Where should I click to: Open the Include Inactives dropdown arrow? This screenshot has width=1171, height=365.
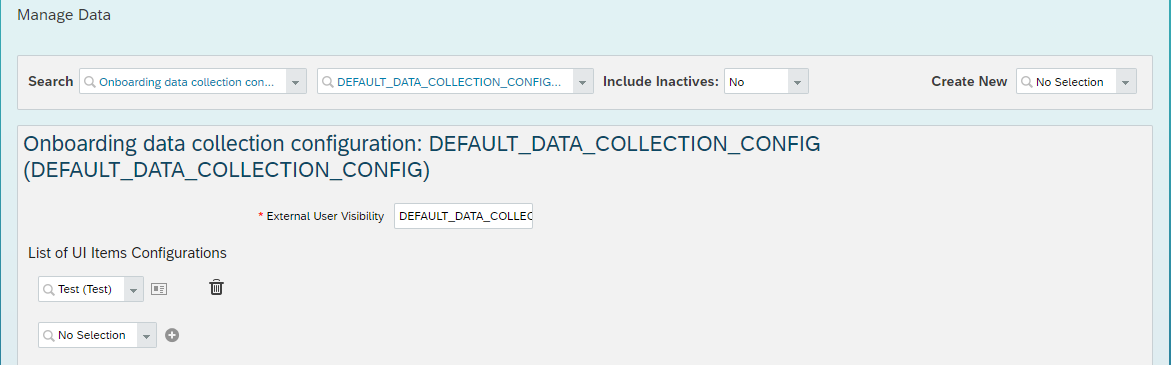(798, 81)
